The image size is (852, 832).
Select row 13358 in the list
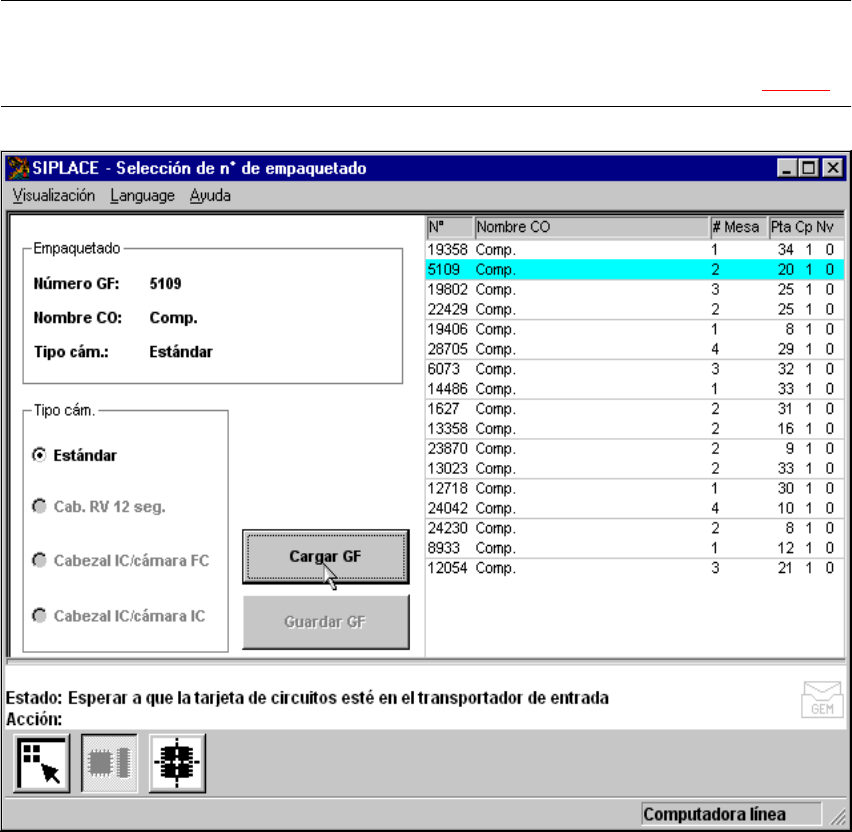pyautogui.click(x=635, y=429)
